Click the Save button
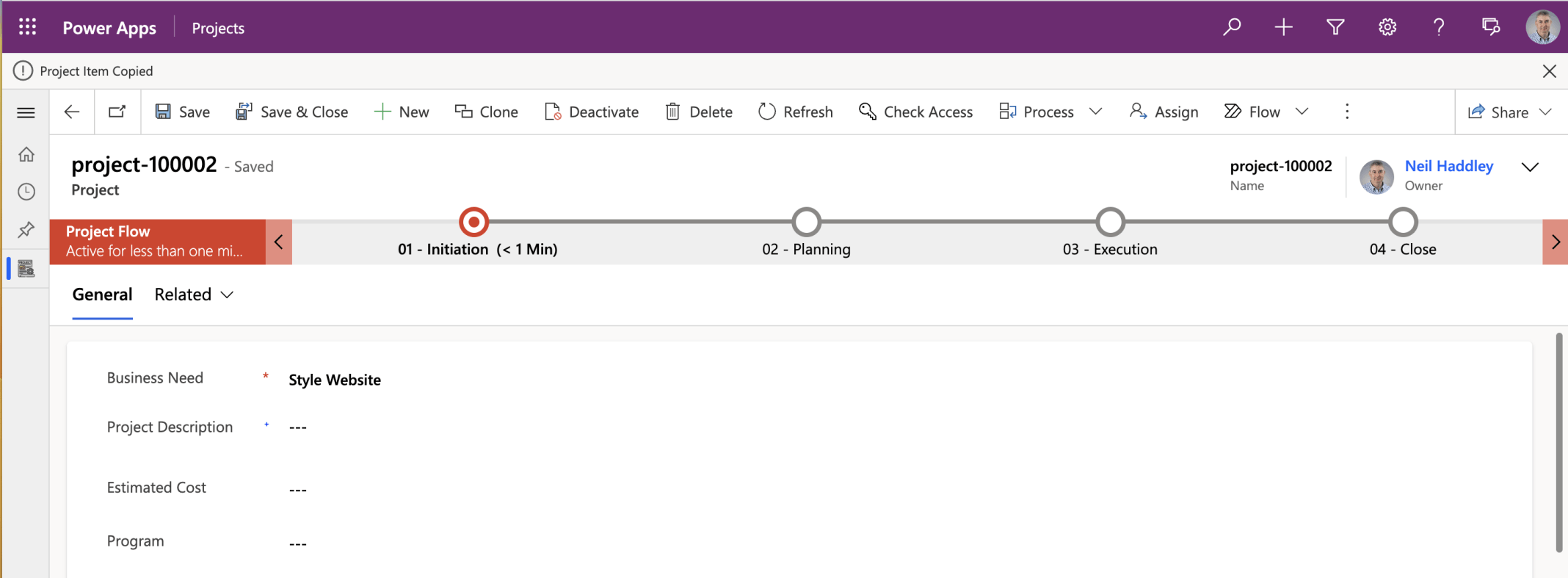Image resolution: width=1568 pixels, height=578 pixels. pyautogui.click(x=183, y=112)
